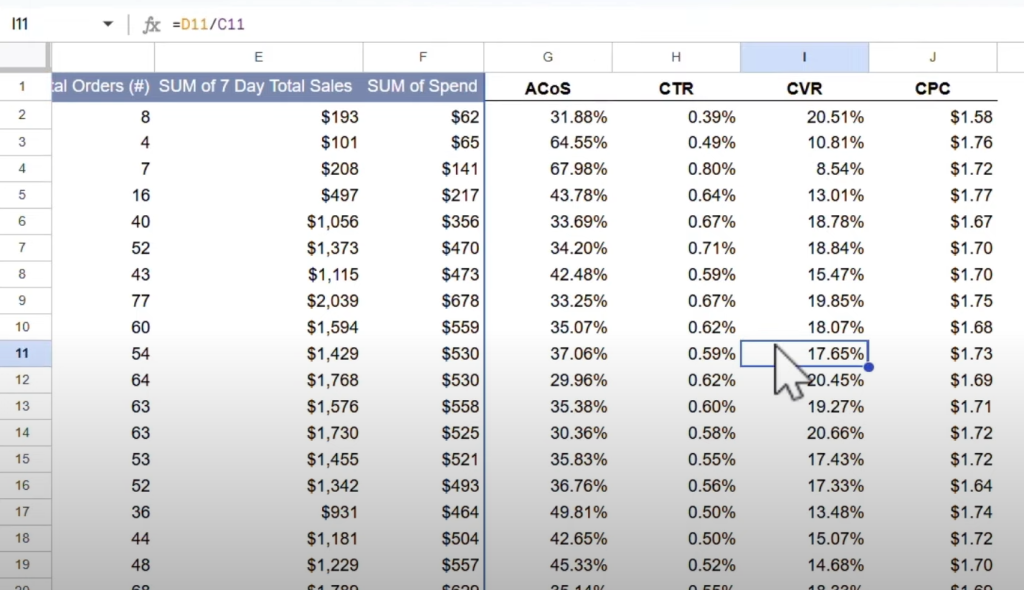Open the name box dropdown arrow
This screenshot has height=590, width=1024.
pyautogui.click(x=108, y=25)
